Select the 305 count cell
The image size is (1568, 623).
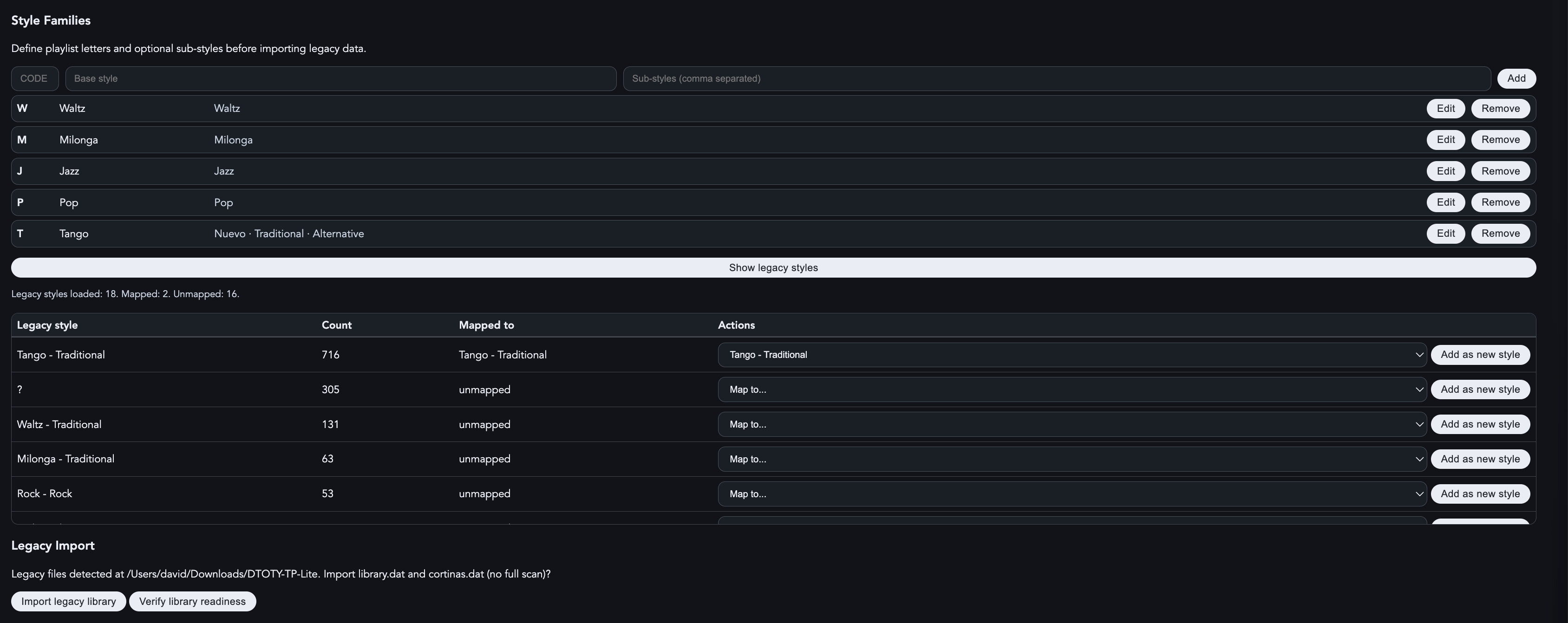point(331,389)
